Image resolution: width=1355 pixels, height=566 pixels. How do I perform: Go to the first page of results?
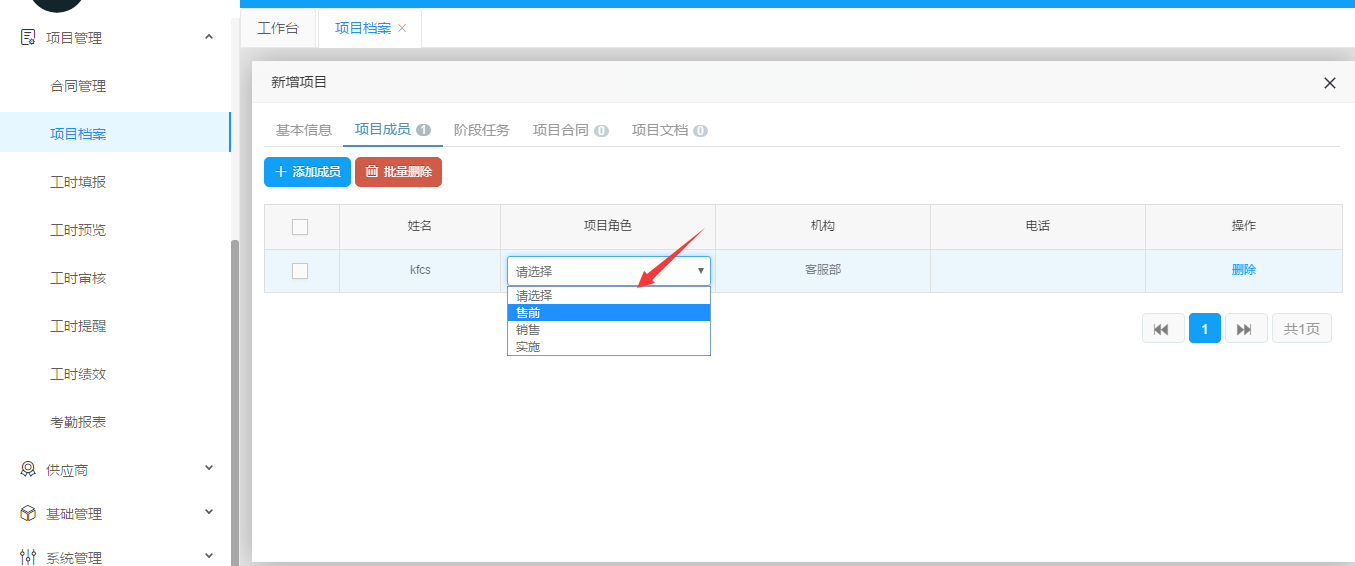(1162, 329)
